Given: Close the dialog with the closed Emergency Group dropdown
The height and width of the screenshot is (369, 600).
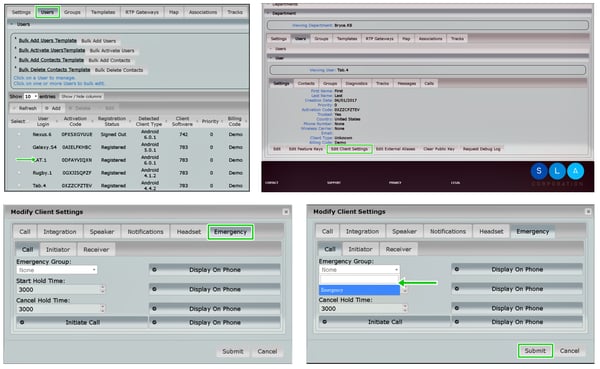Looking at the screenshot, I should [x=286, y=212].
